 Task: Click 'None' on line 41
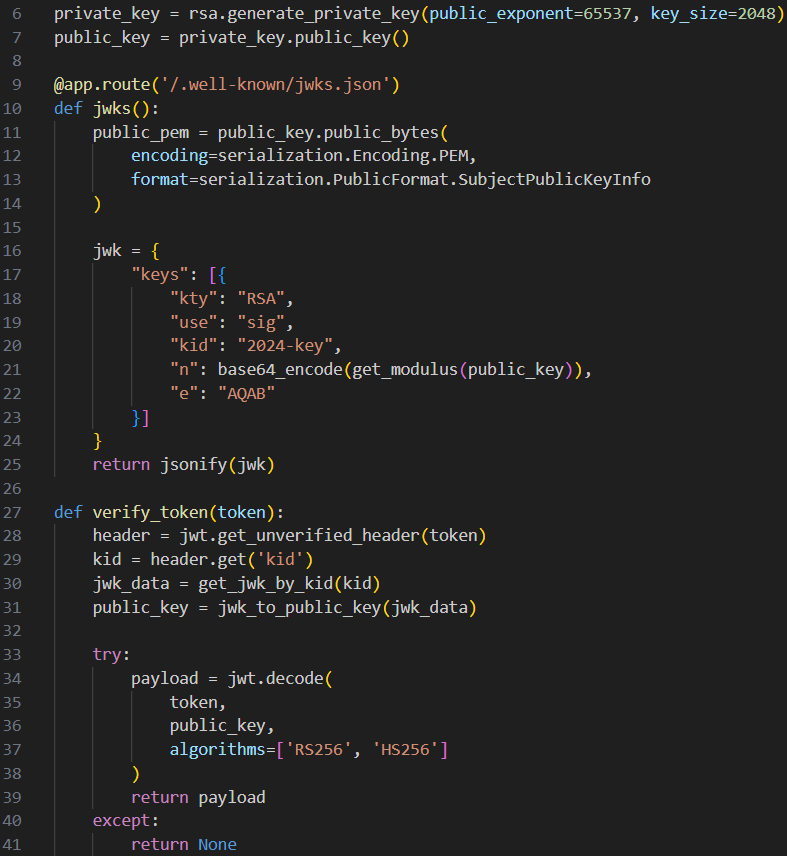coord(217,845)
